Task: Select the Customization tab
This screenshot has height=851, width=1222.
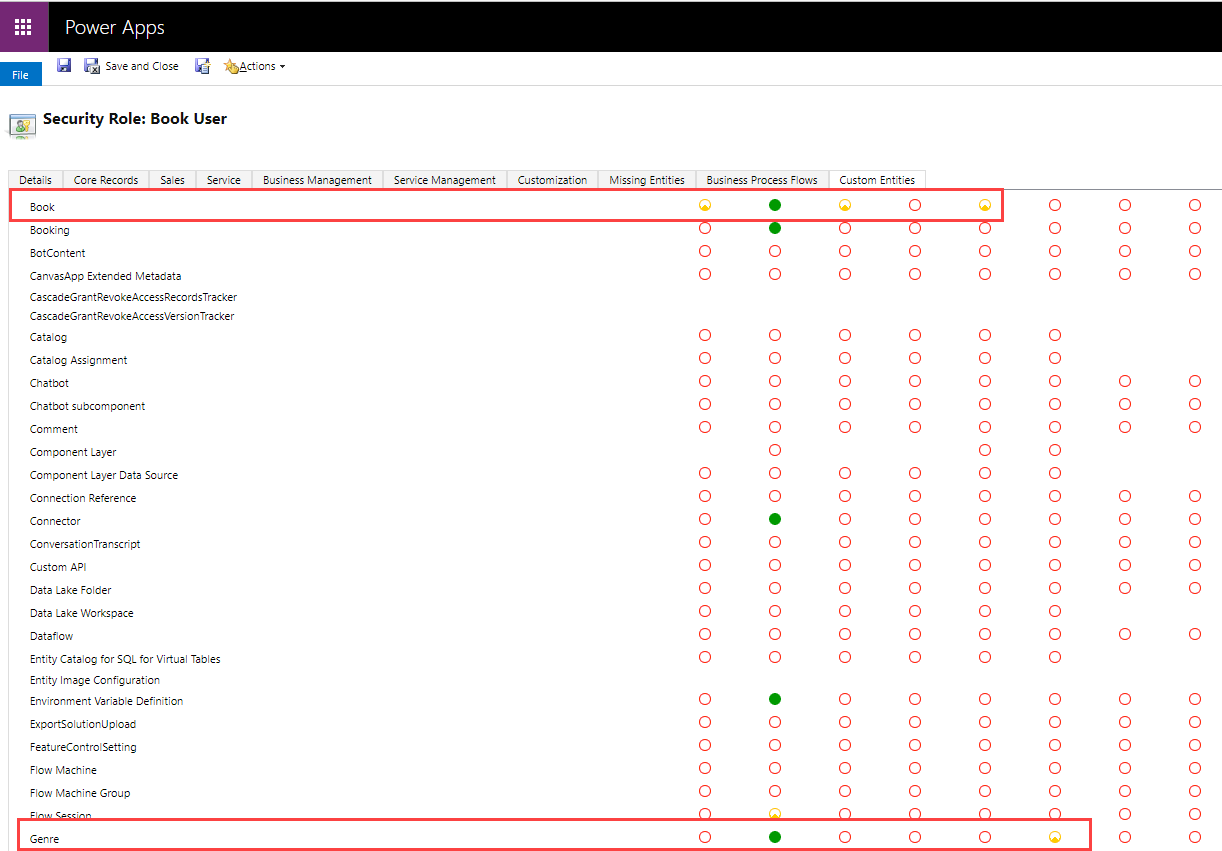Action: tap(552, 180)
